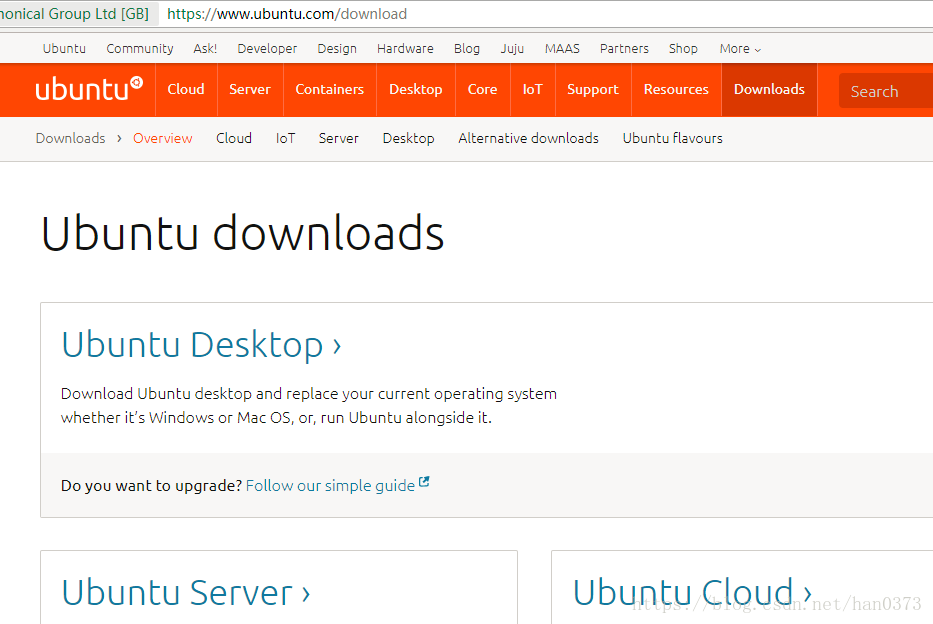Screen dimensions: 933x624
Task: Select Desktop in orange navigation bar
Action: coord(415,89)
